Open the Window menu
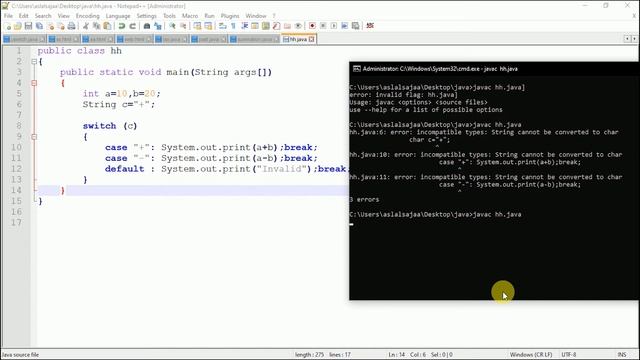The width and height of the screenshot is (640, 360). tap(256, 16)
